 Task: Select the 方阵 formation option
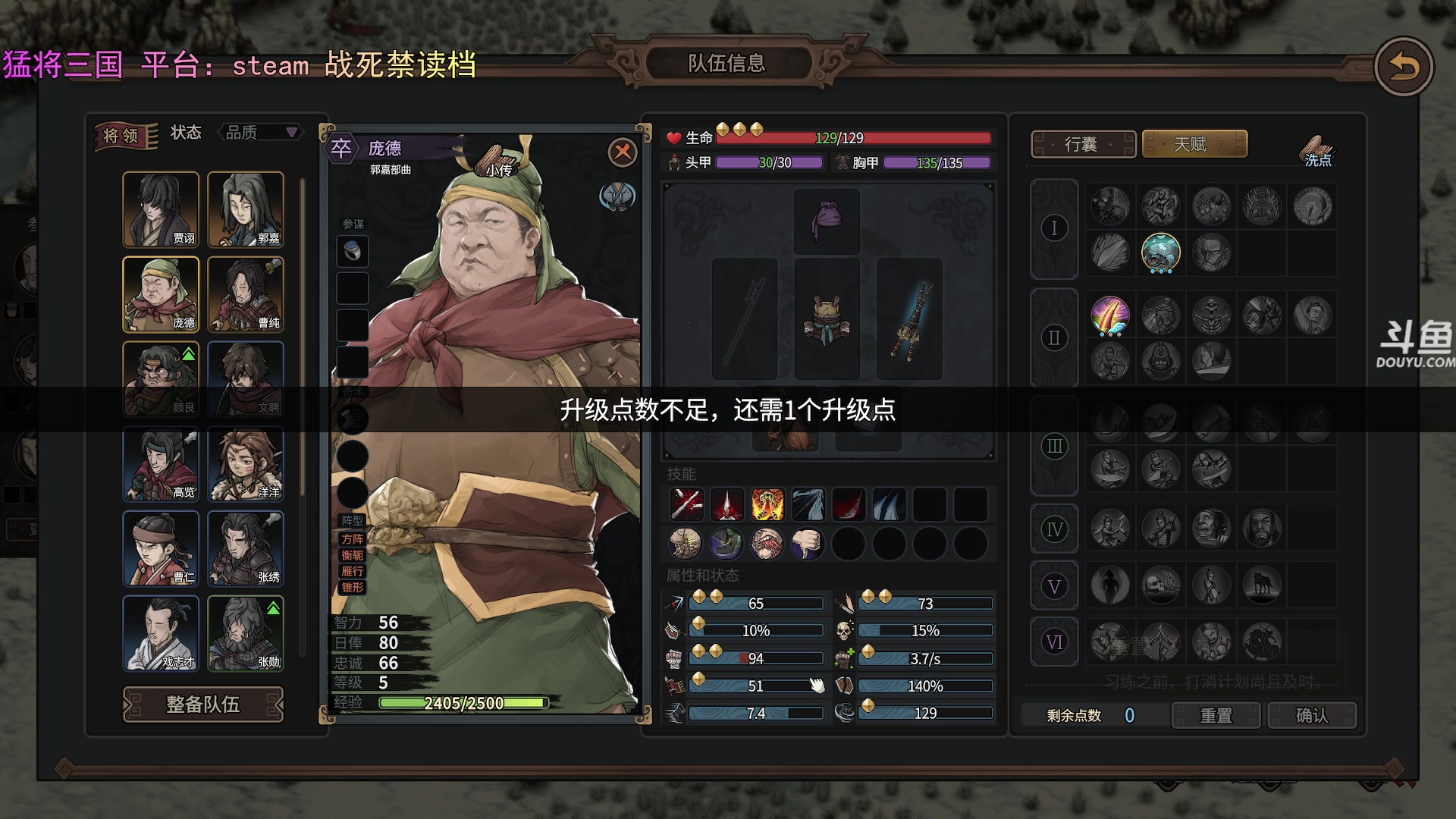[x=353, y=538]
